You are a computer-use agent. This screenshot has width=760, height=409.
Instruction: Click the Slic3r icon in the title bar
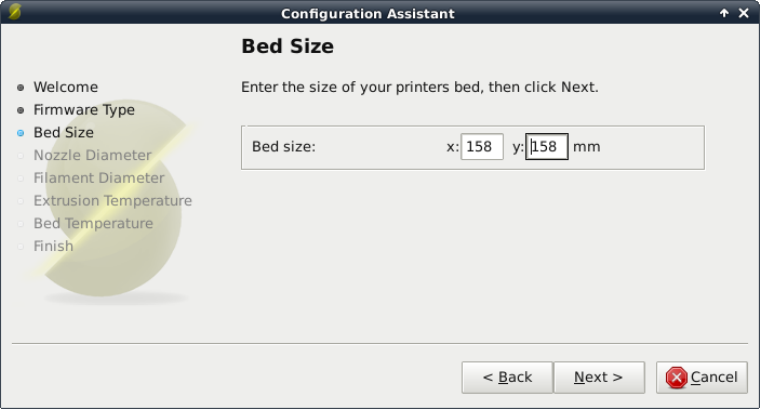(x=13, y=13)
